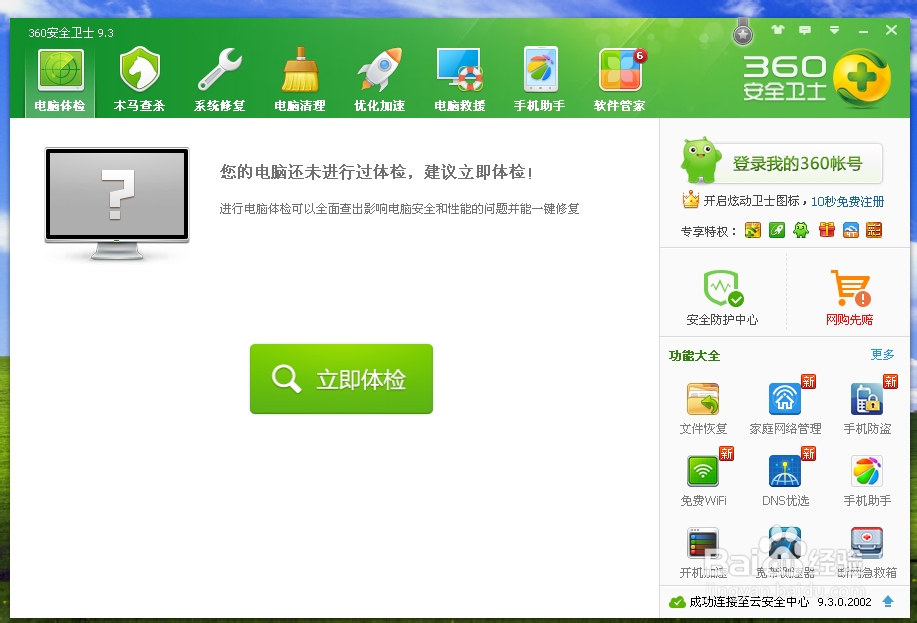
Task: Go to 电脑救援 tab
Action: 460,80
